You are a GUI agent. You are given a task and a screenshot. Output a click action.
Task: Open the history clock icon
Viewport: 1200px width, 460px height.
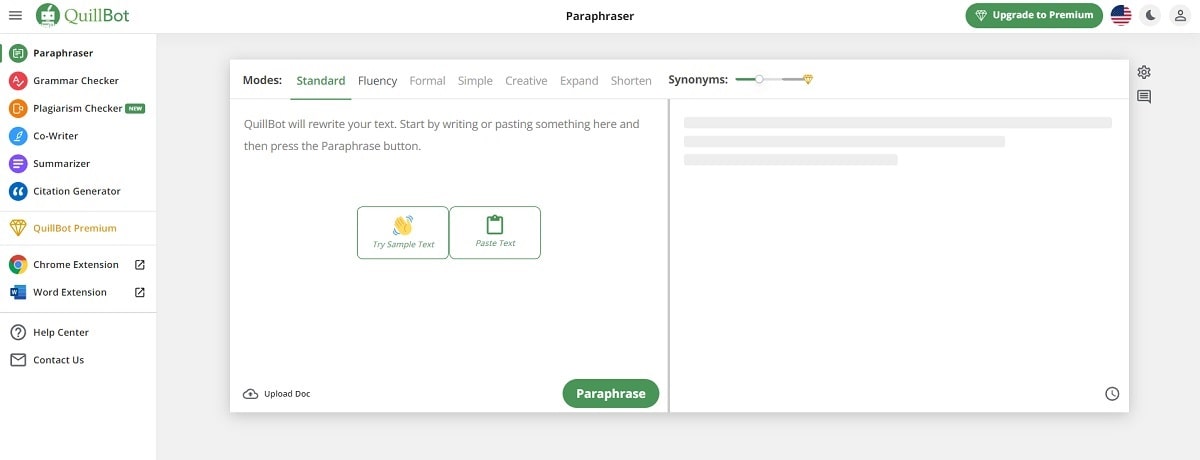point(1112,394)
